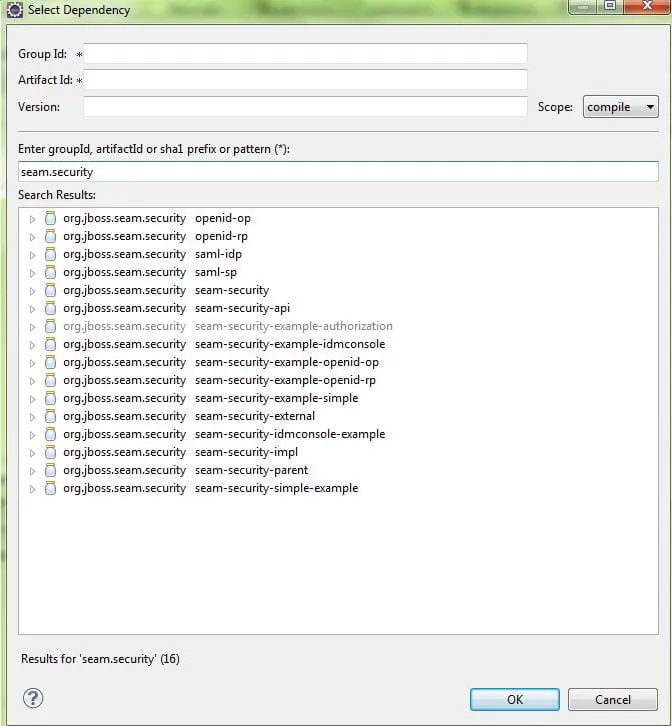672x726 pixels.
Task: Click the group id text beside seam-security-api
Action: click(x=125, y=308)
